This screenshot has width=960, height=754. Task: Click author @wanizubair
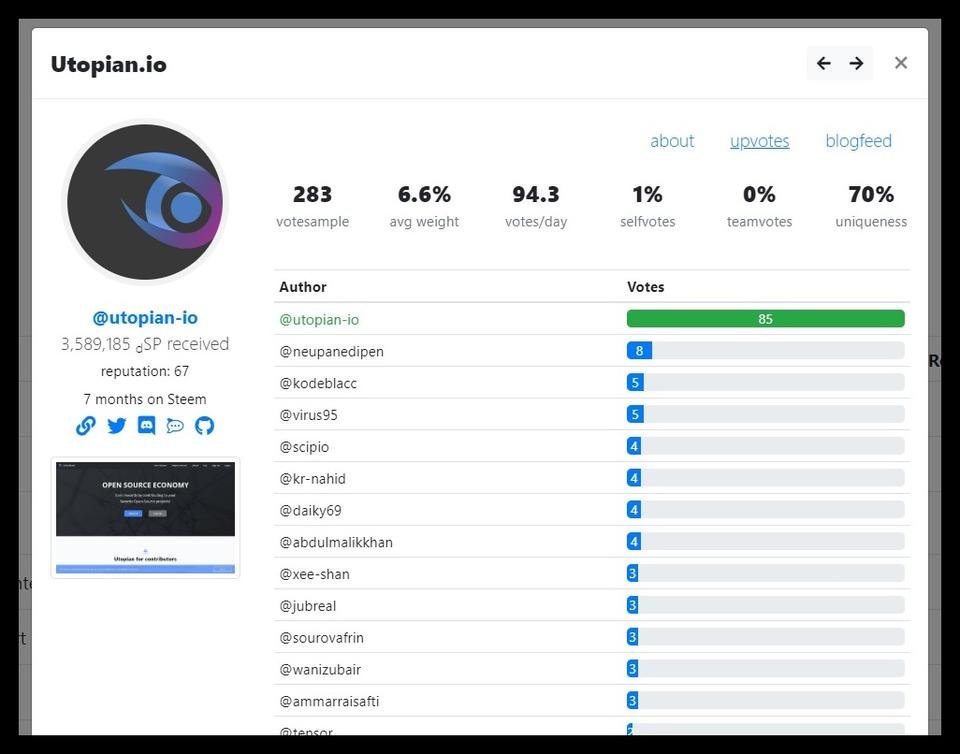click(x=320, y=670)
